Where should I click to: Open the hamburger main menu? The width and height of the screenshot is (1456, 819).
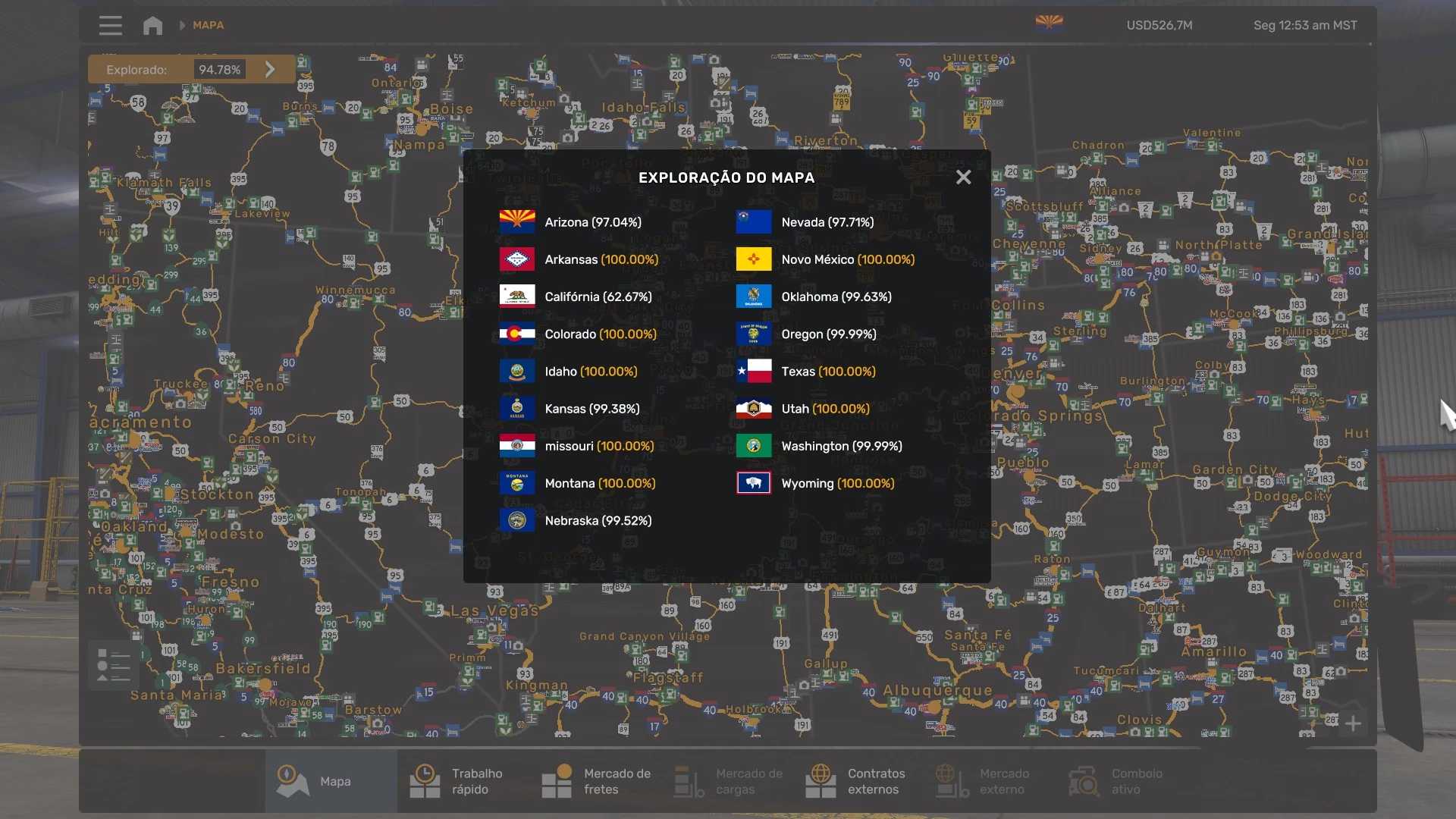(x=110, y=25)
